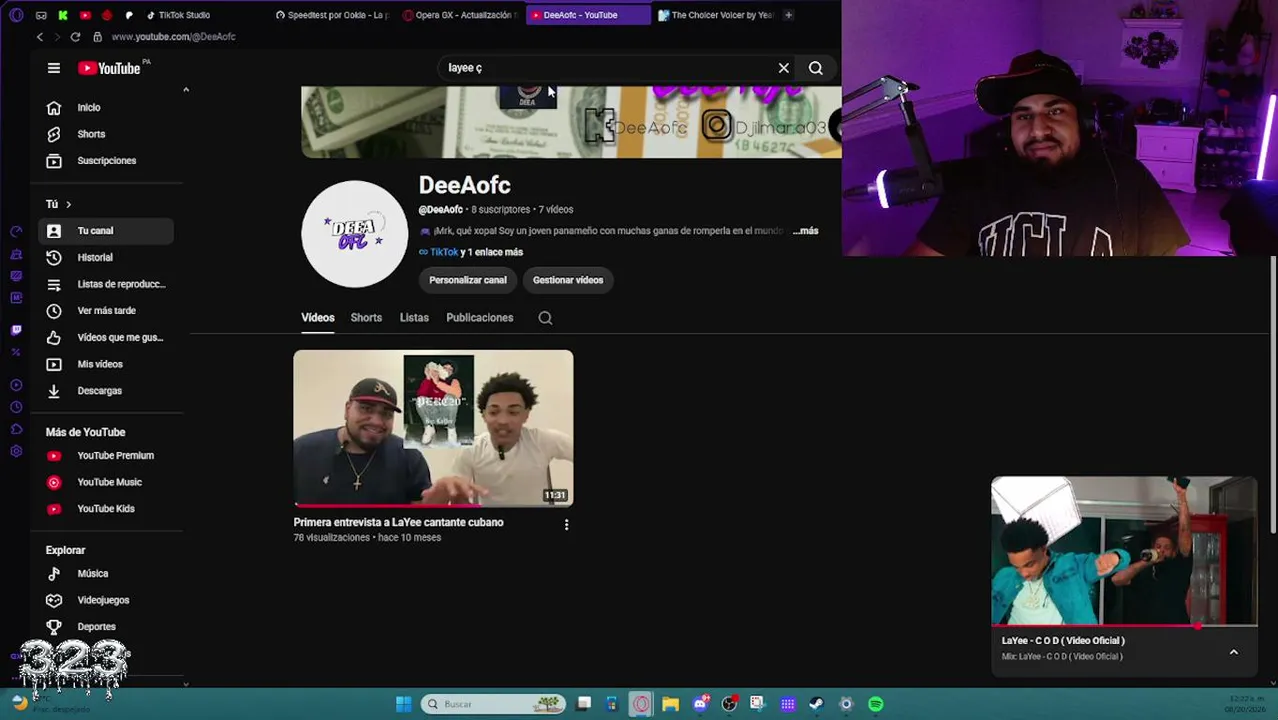This screenshot has height=720, width=1278.
Task: Open Listas de reproducción in sidebar
Action: point(106,284)
